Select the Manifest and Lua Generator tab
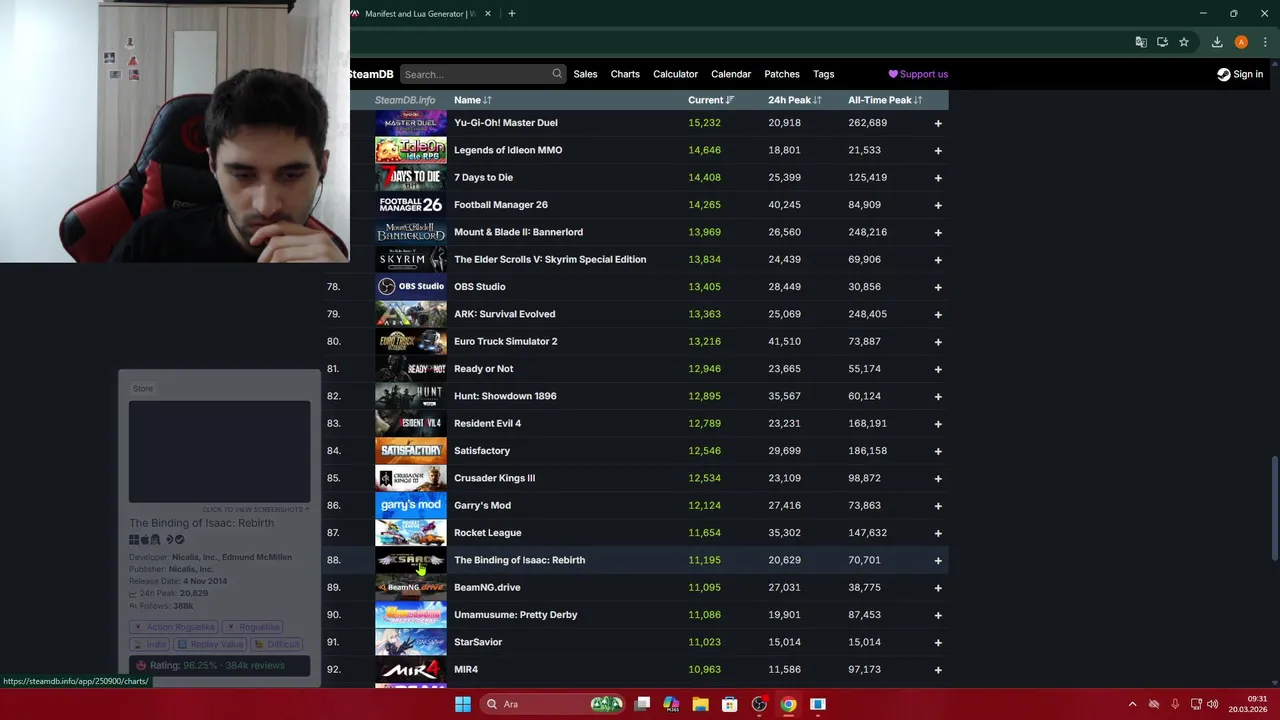The image size is (1280, 720). pyautogui.click(x=420, y=13)
